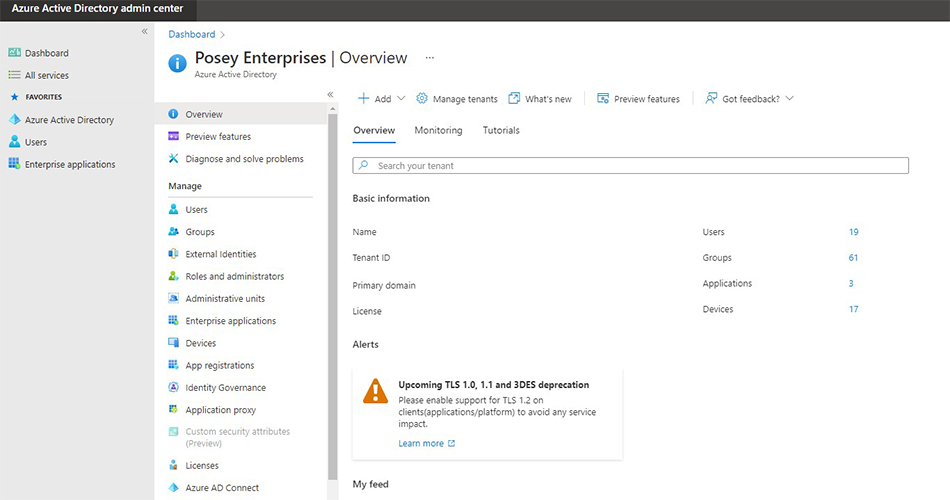Switch to the Overview tab

coord(374,130)
